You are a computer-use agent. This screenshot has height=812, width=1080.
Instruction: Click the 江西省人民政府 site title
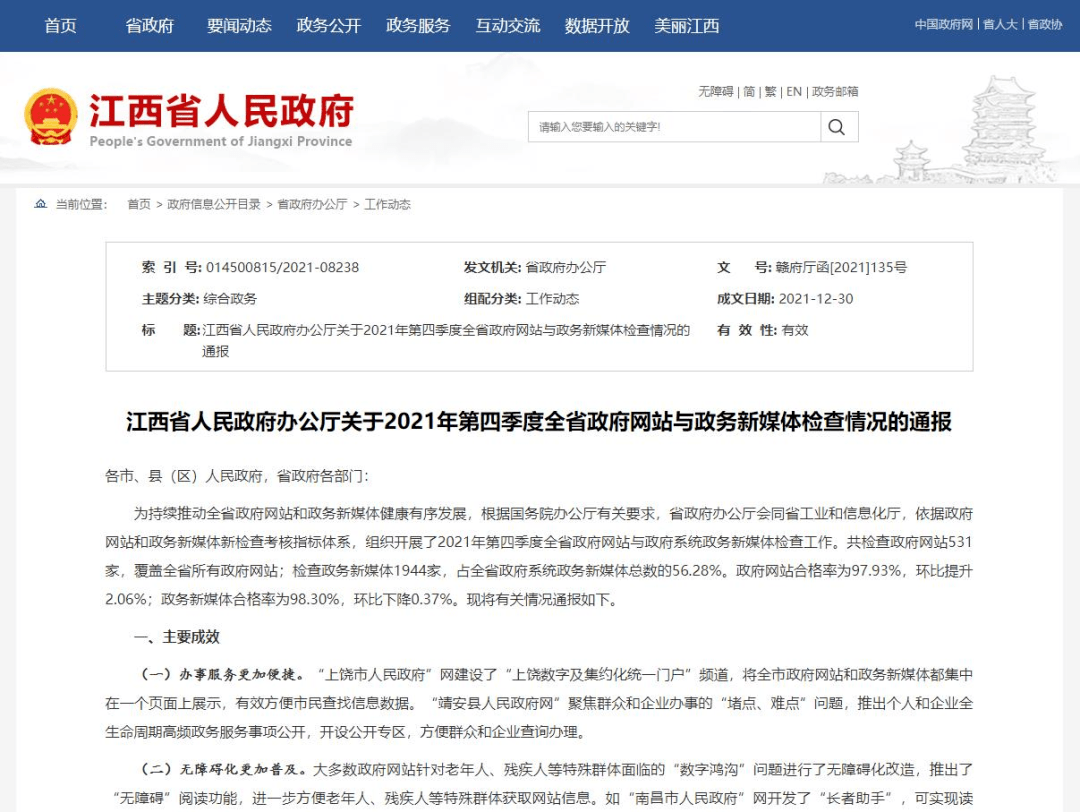221,110
